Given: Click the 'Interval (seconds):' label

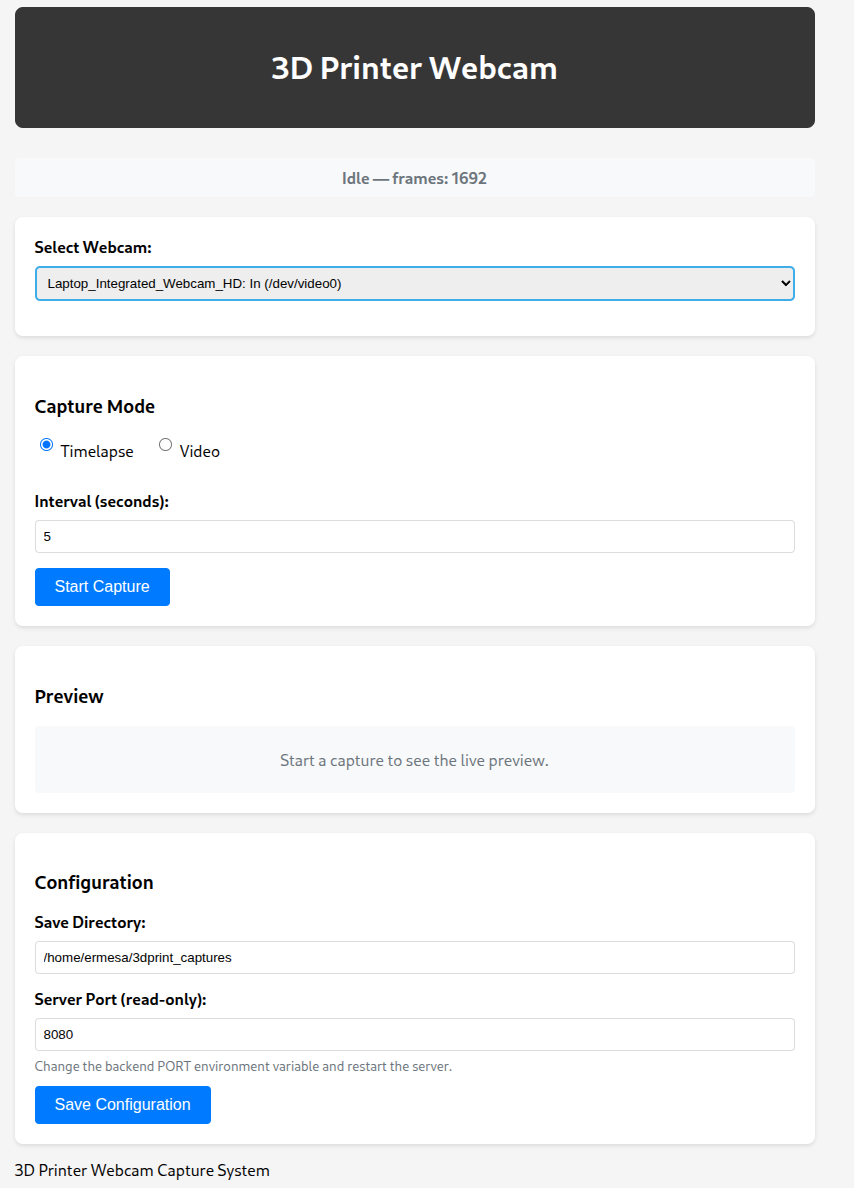Looking at the screenshot, I should point(102,502).
